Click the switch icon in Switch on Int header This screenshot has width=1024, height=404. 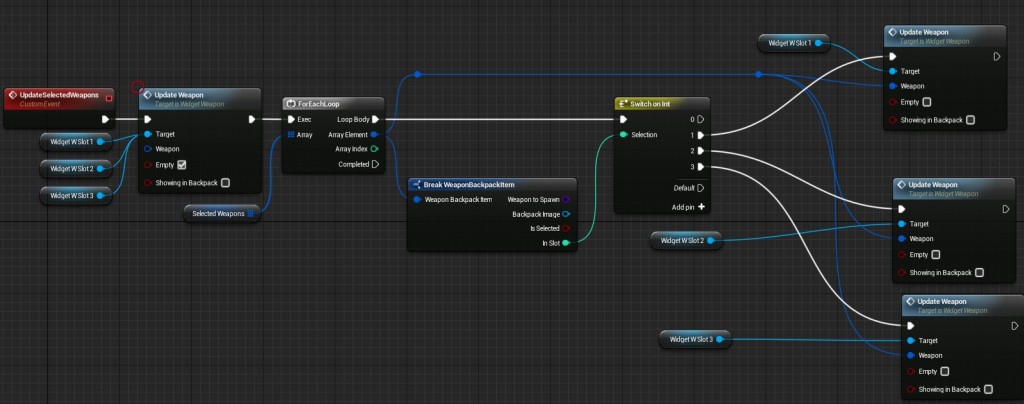tap(623, 104)
